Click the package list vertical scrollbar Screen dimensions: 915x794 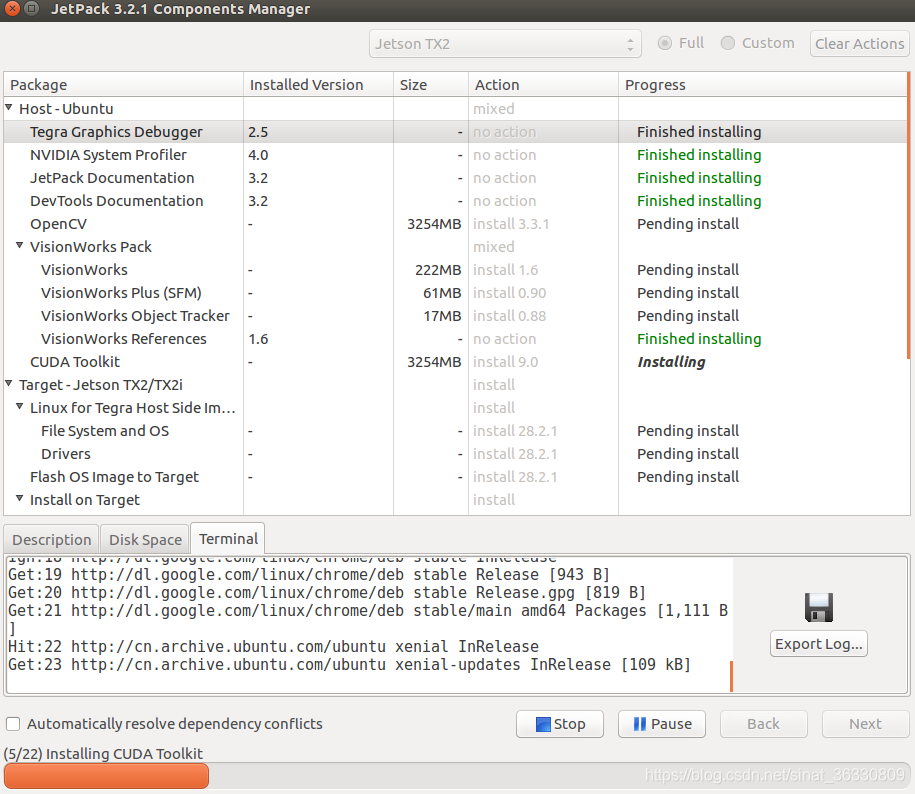point(909,216)
